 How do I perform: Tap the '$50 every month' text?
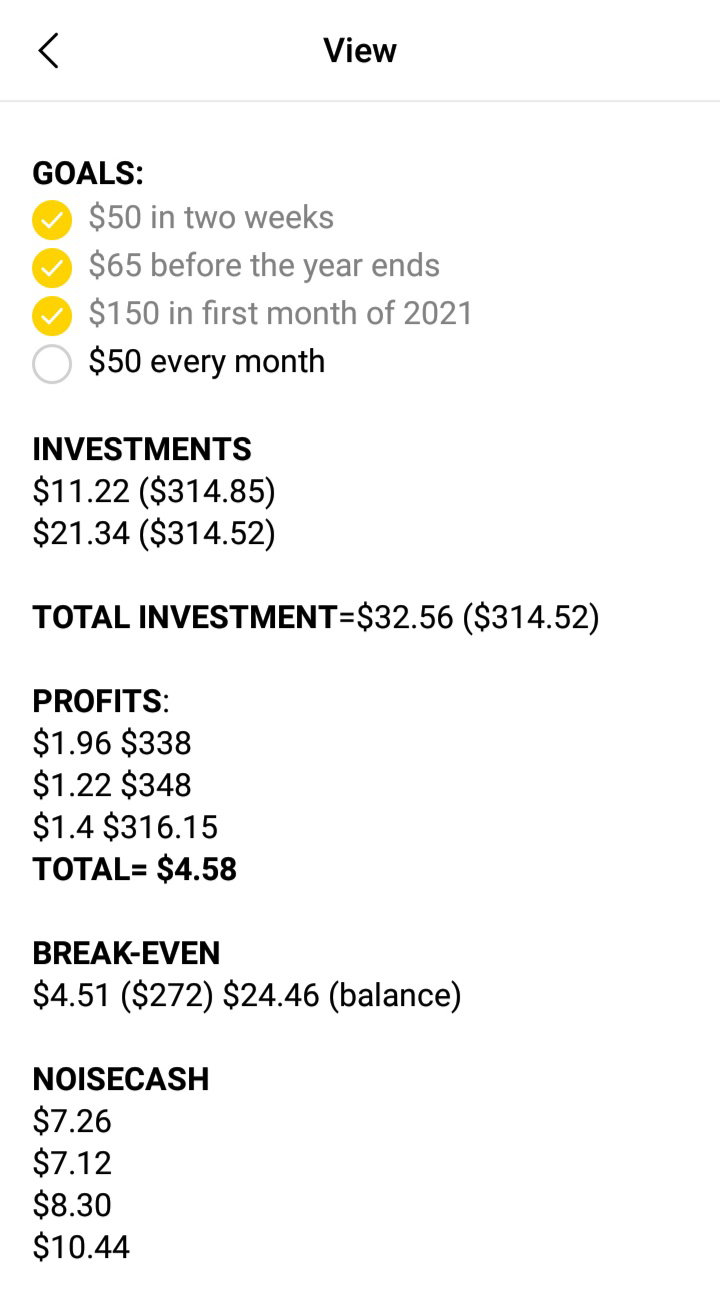tap(206, 361)
